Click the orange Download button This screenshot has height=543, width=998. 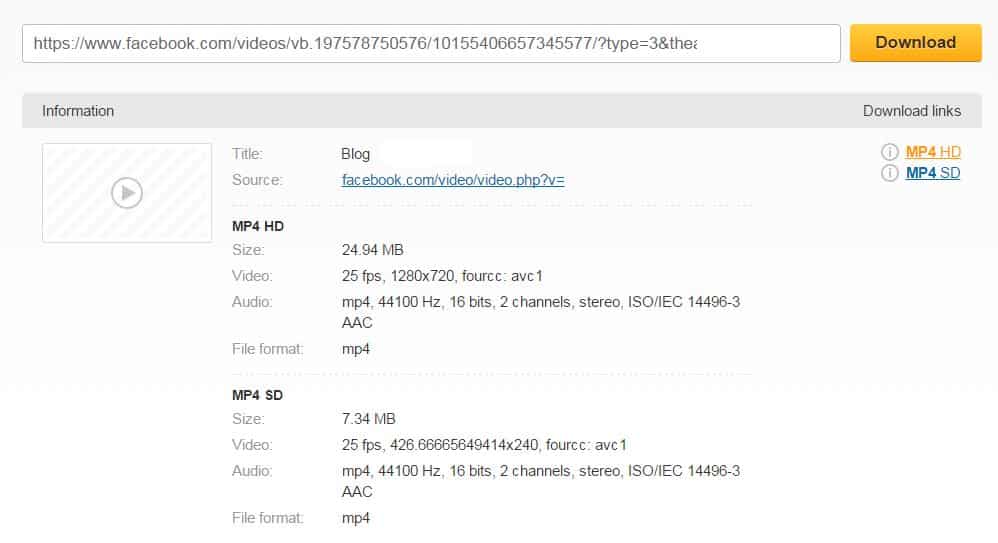click(915, 43)
